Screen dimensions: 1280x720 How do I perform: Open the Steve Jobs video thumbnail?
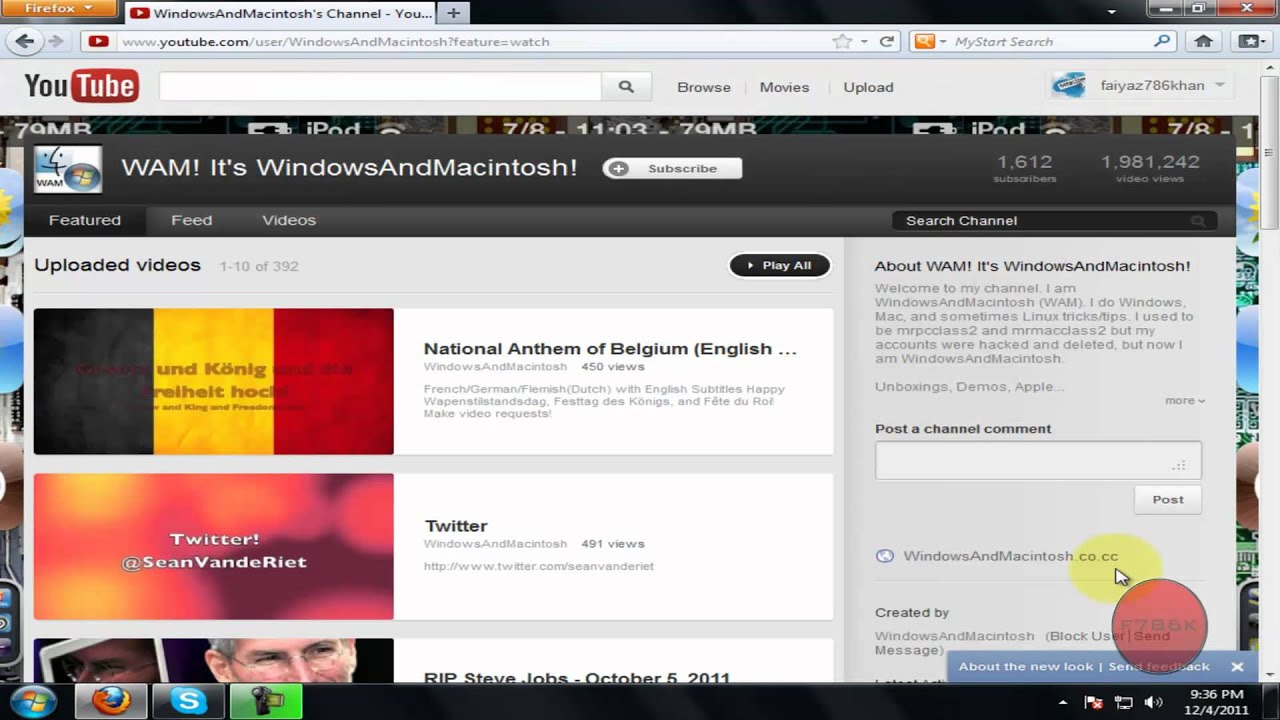click(x=214, y=661)
